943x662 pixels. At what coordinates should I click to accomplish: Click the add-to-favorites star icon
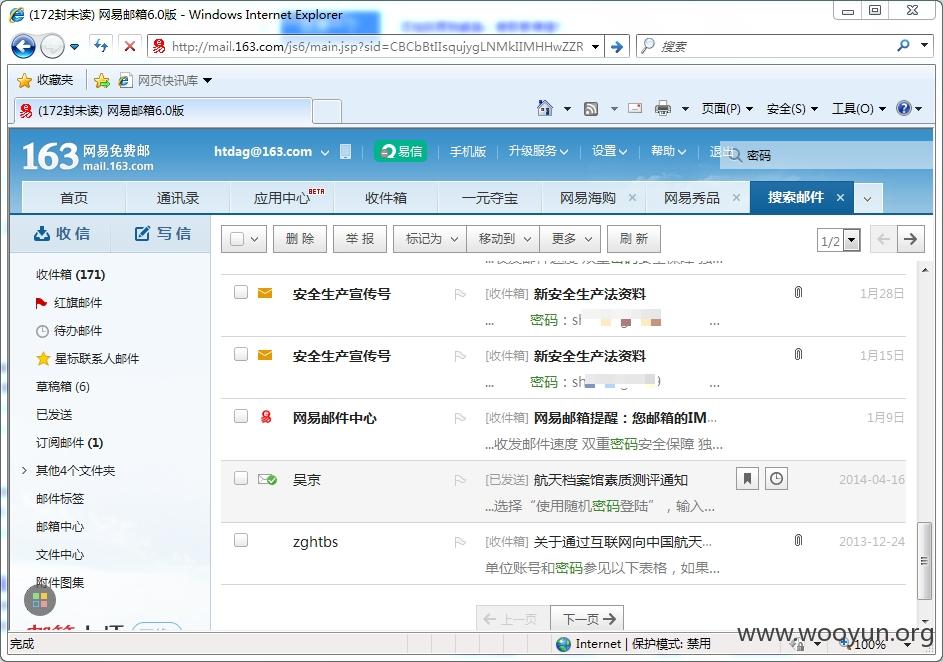tap(102, 80)
